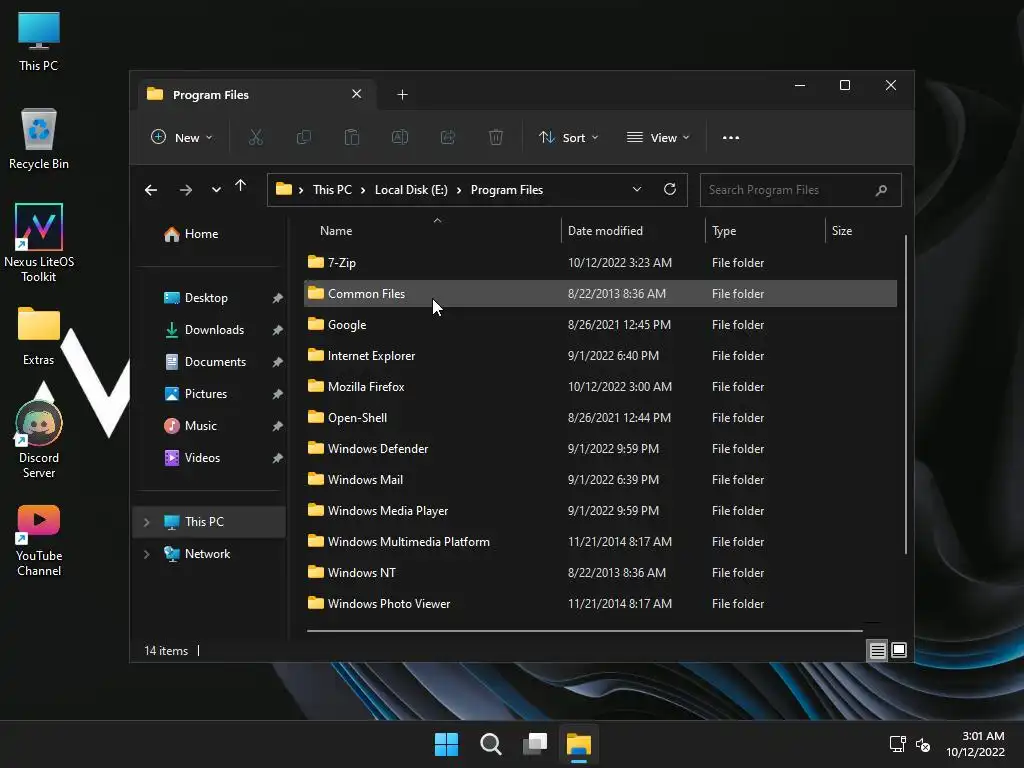
Task: Click chevron after This PC breadcrumb
Action: [x=363, y=190]
